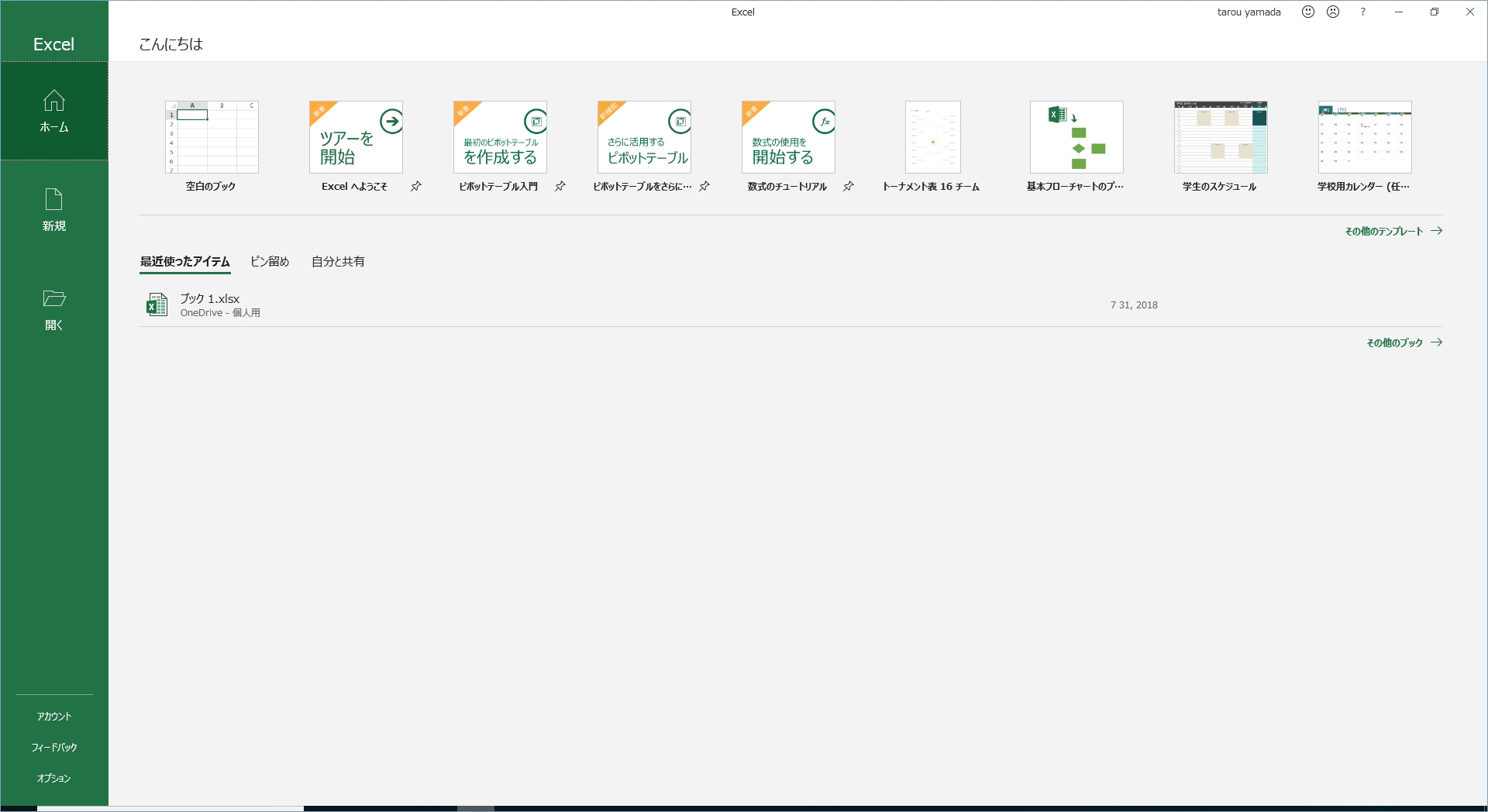
Task: Open フィードバック page
Action: pyautogui.click(x=54, y=748)
